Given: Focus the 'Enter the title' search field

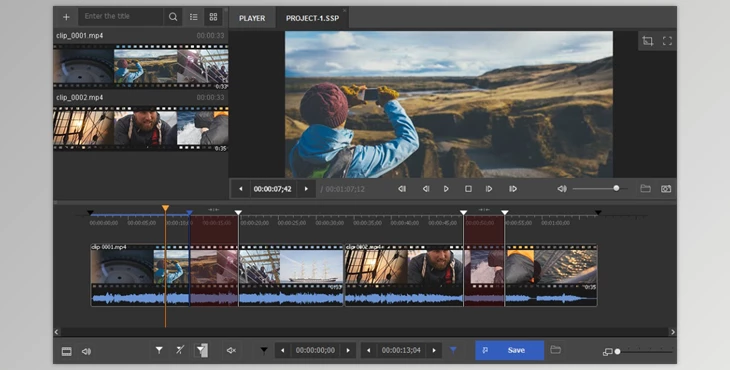Looking at the screenshot, I should [121, 16].
